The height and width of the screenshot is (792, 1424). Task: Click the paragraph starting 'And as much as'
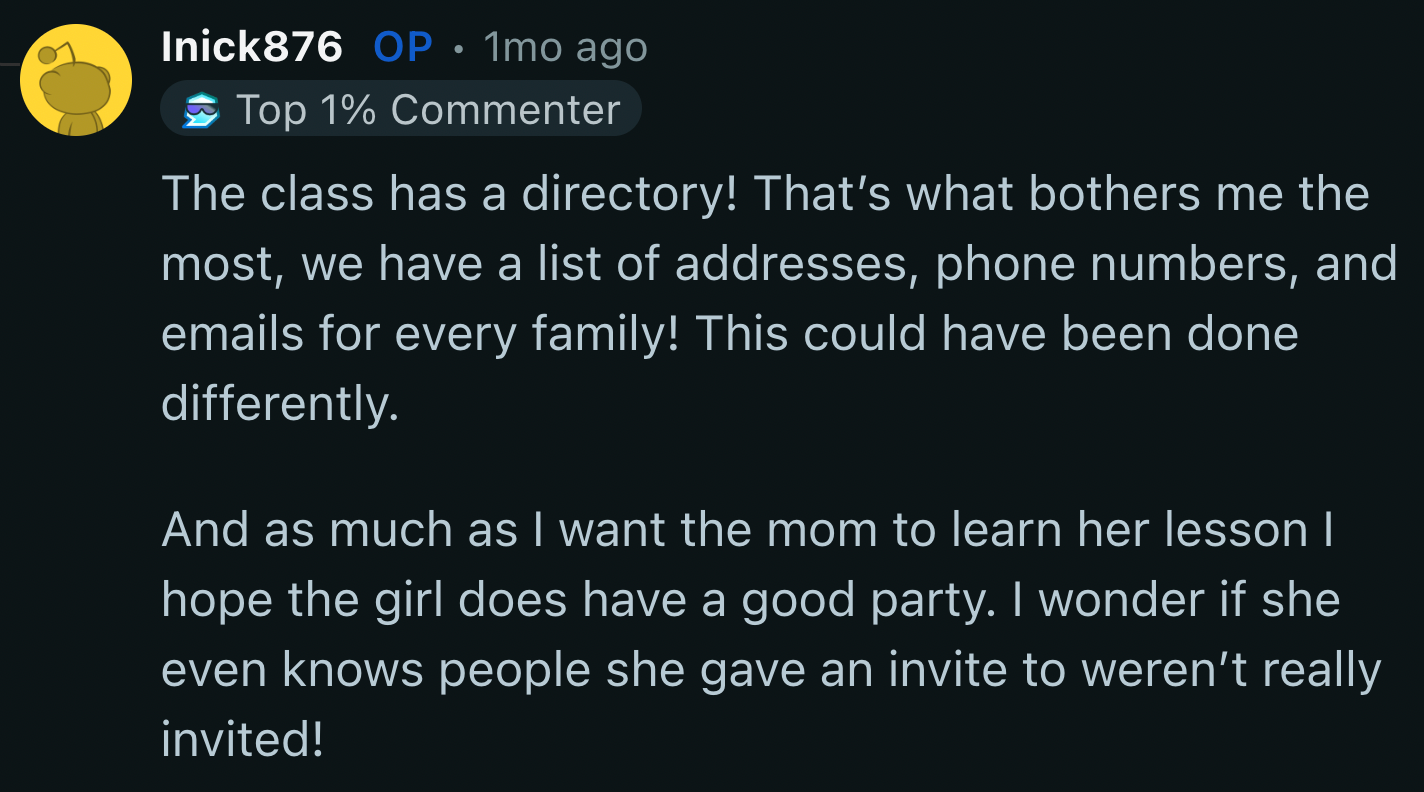[771, 634]
